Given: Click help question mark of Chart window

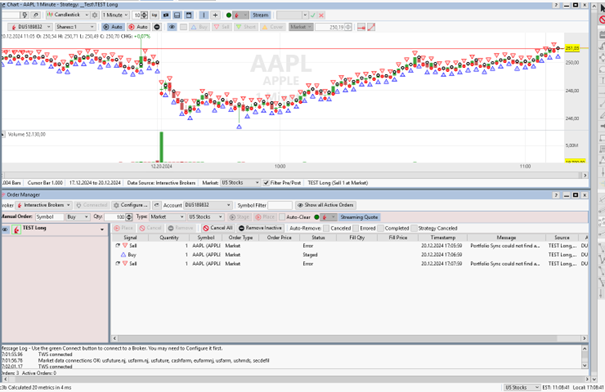Looking at the screenshot, I should click(x=556, y=5).
